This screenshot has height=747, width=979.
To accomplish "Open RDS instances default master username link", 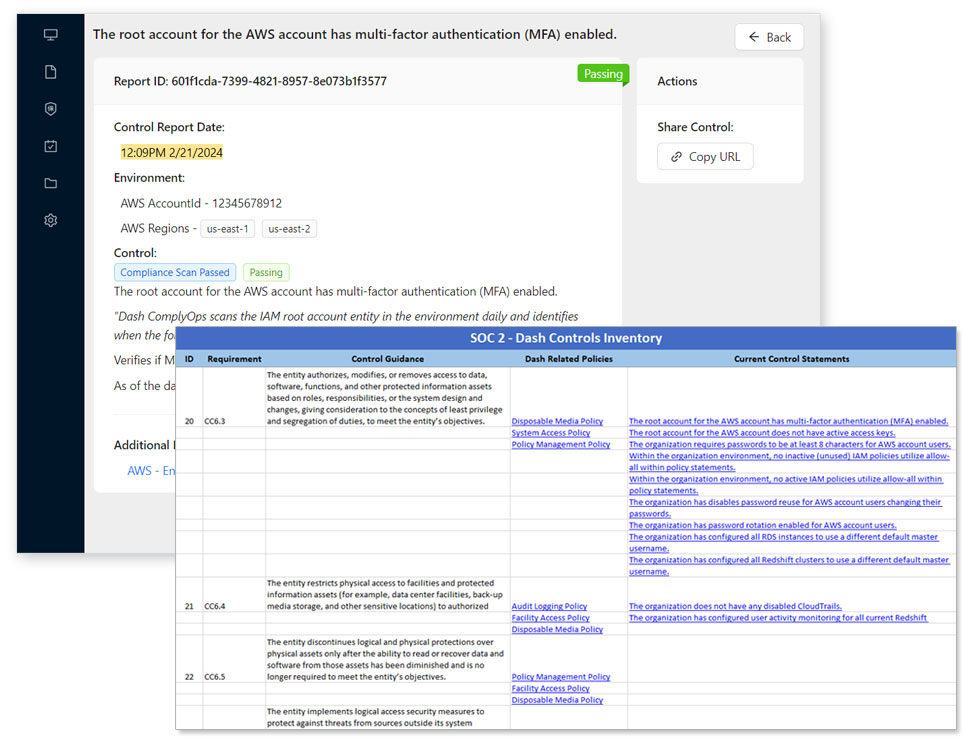I will (784, 542).
